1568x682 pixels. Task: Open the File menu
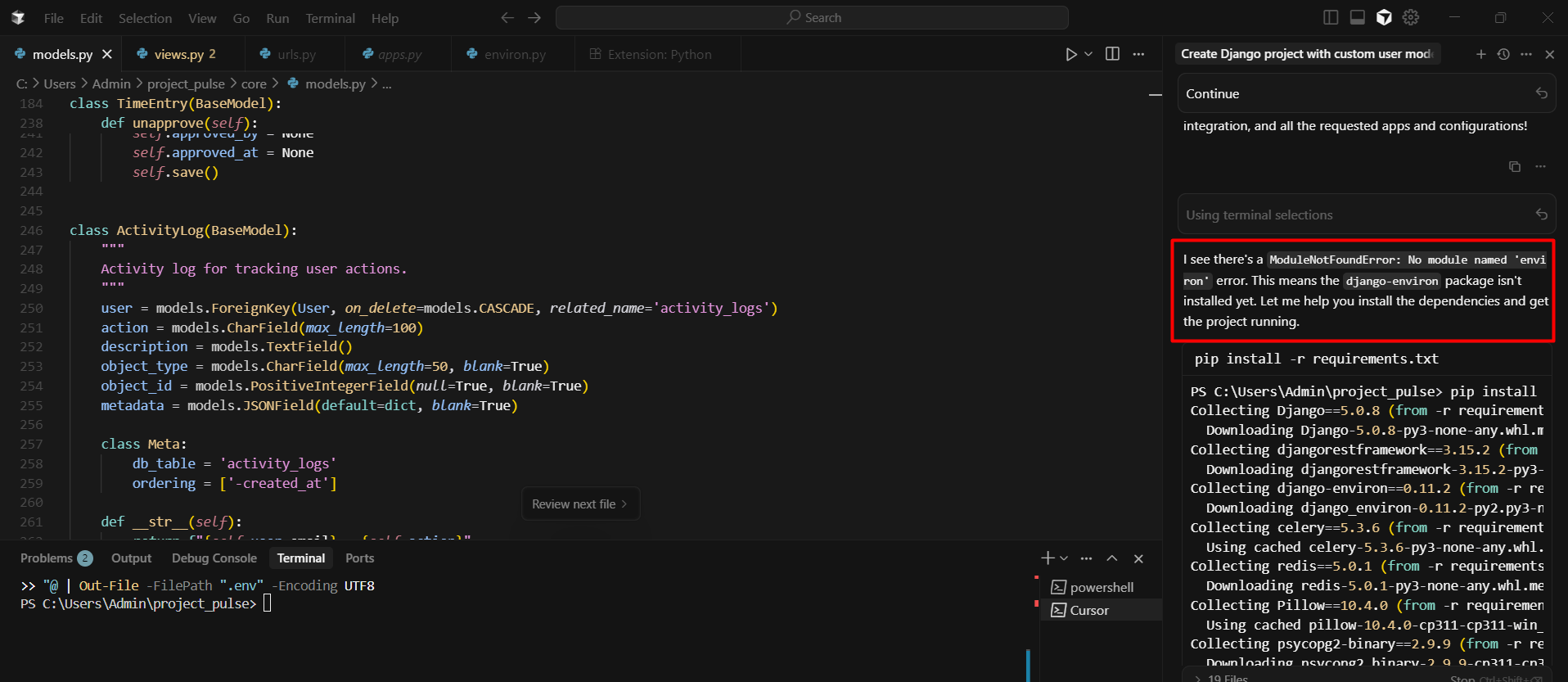point(53,18)
